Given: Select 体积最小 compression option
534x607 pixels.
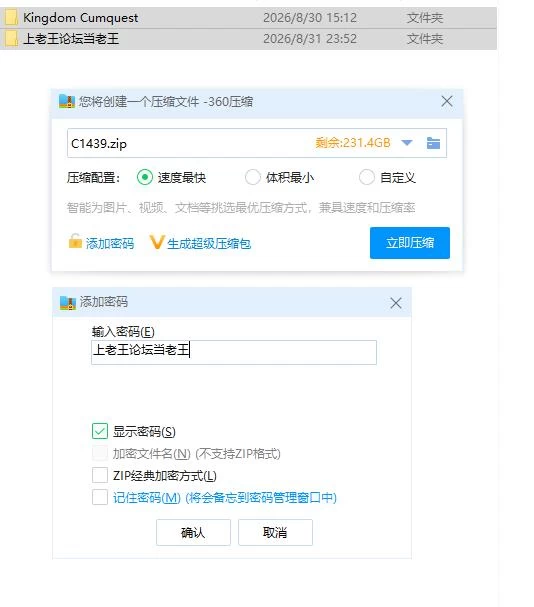Looking at the screenshot, I should [252, 177].
